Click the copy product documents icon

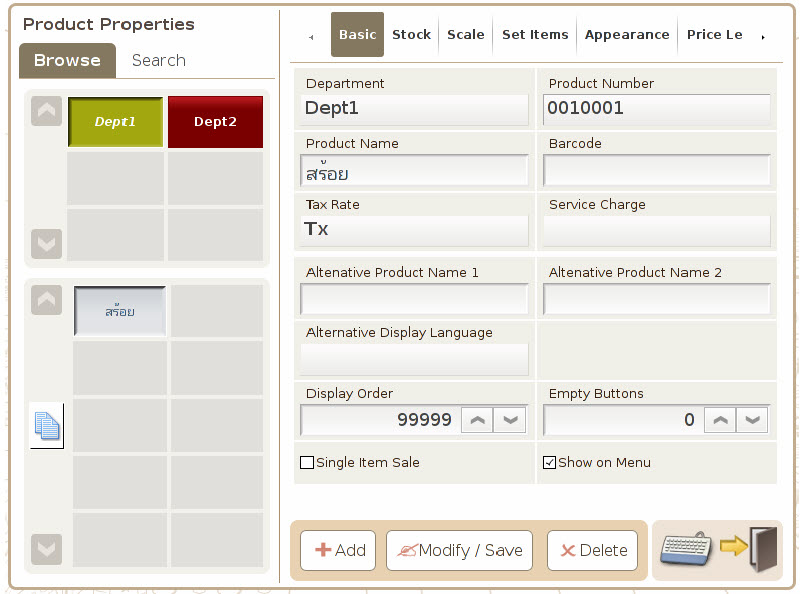(47, 426)
